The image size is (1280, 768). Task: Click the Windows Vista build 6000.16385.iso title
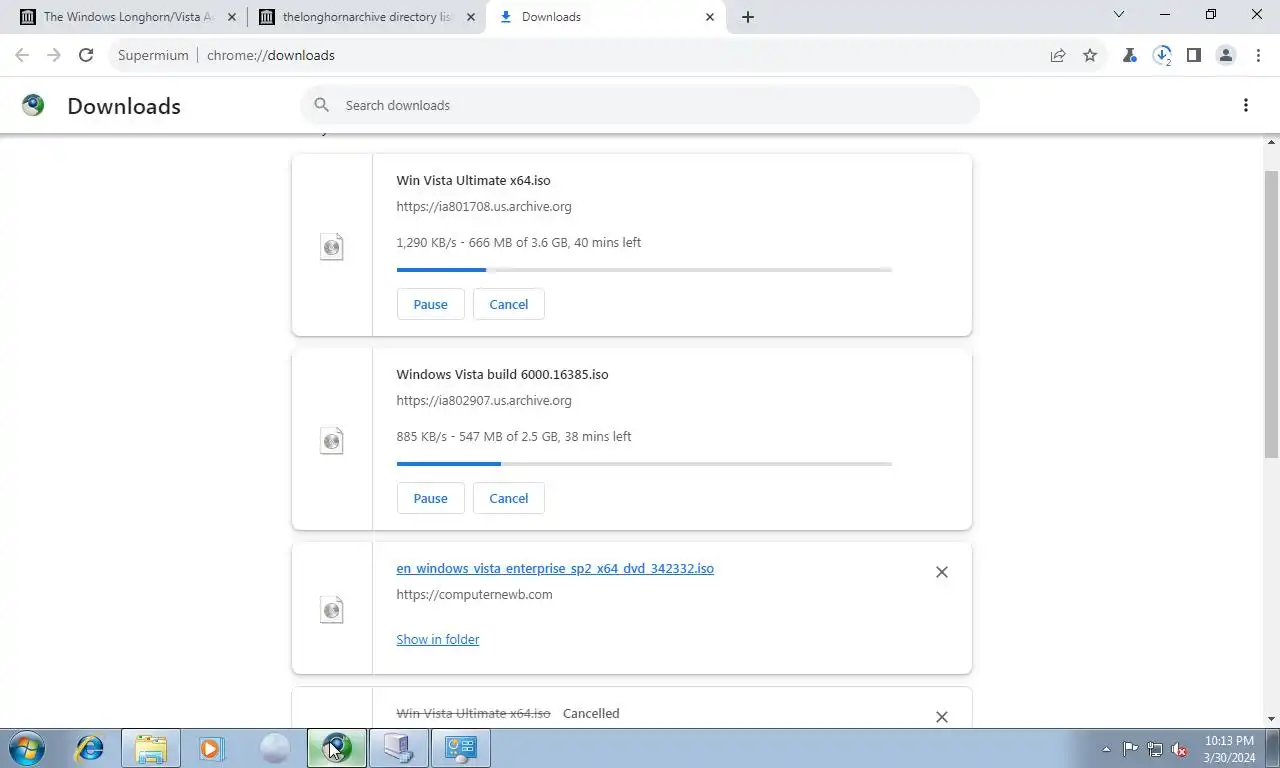pyautogui.click(x=502, y=374)
